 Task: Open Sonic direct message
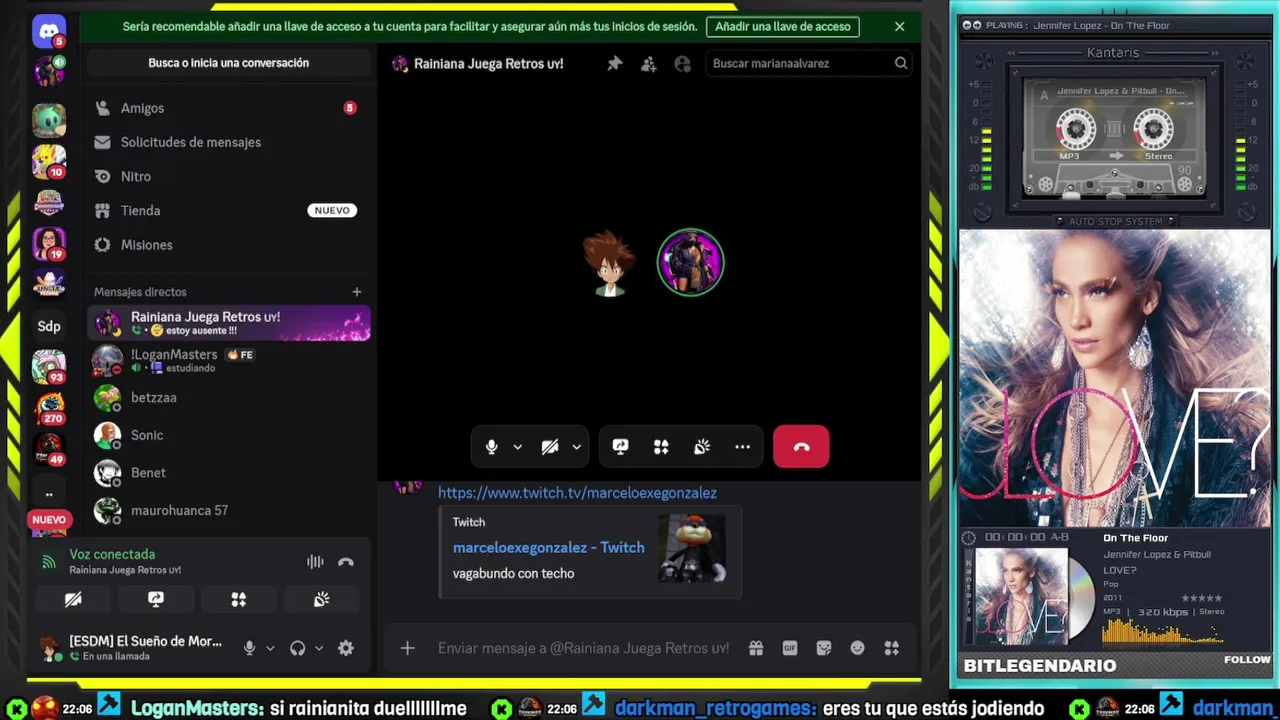coord(229,435)
